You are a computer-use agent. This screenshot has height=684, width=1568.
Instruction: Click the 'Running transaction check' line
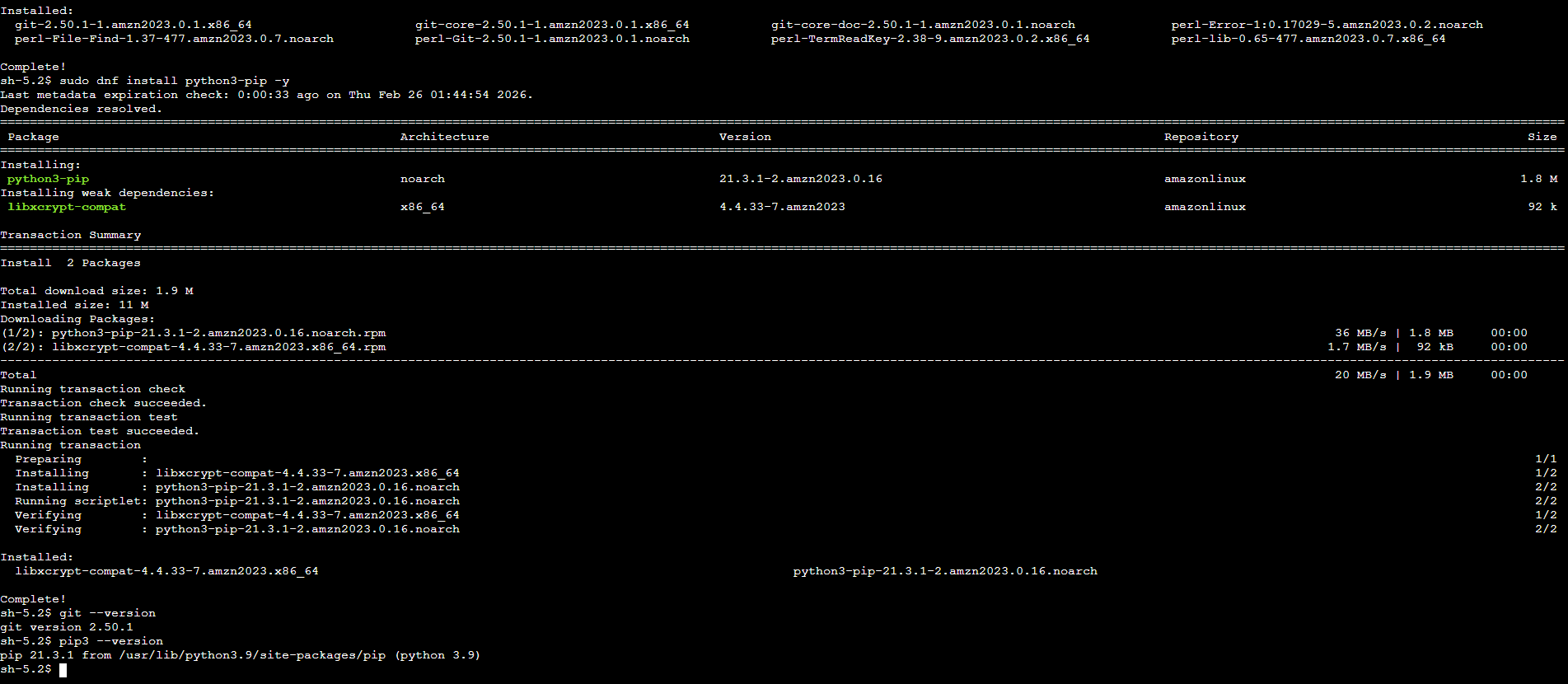[92, 389]
